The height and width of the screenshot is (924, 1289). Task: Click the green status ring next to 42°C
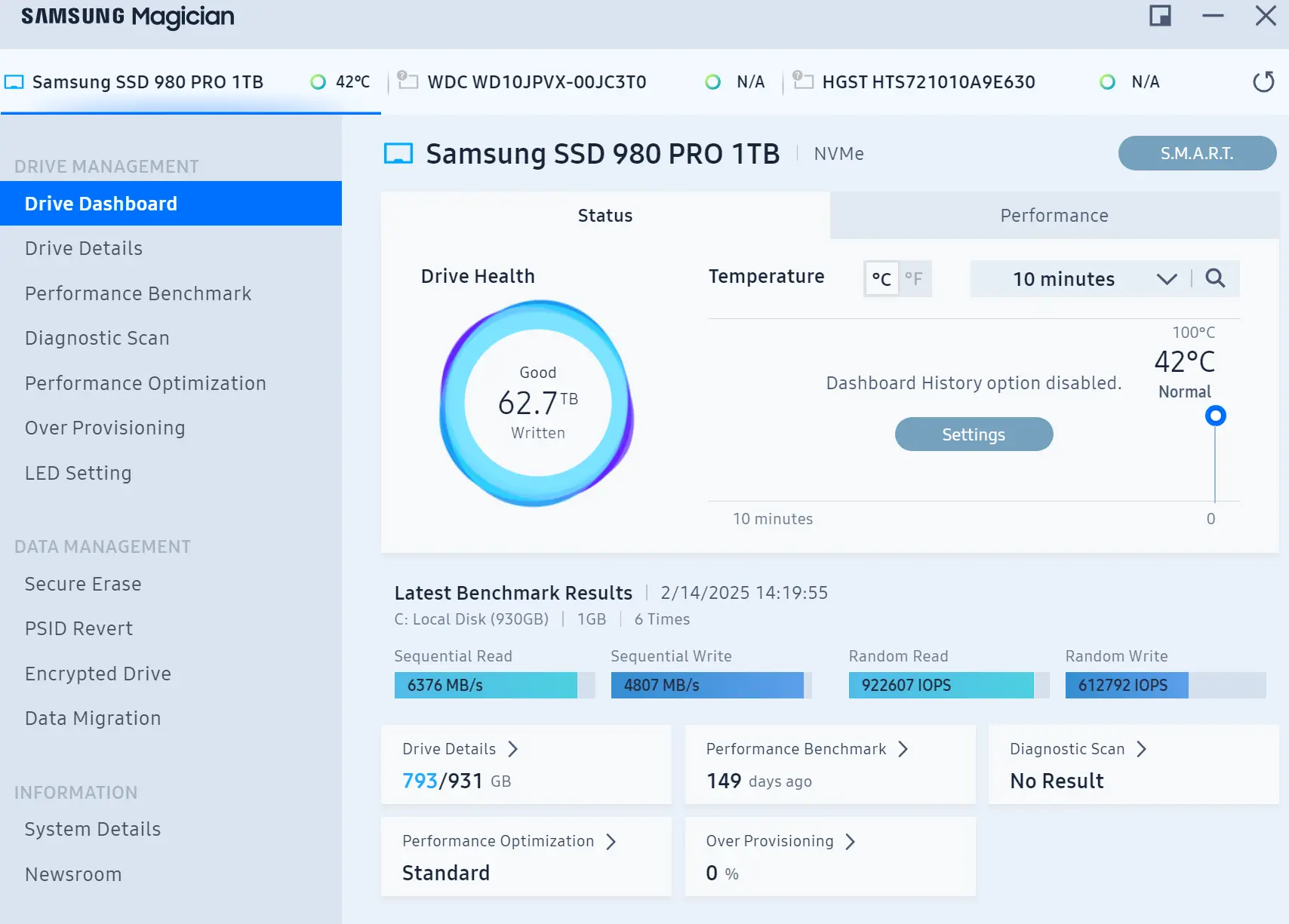click(x=318, y=82)
